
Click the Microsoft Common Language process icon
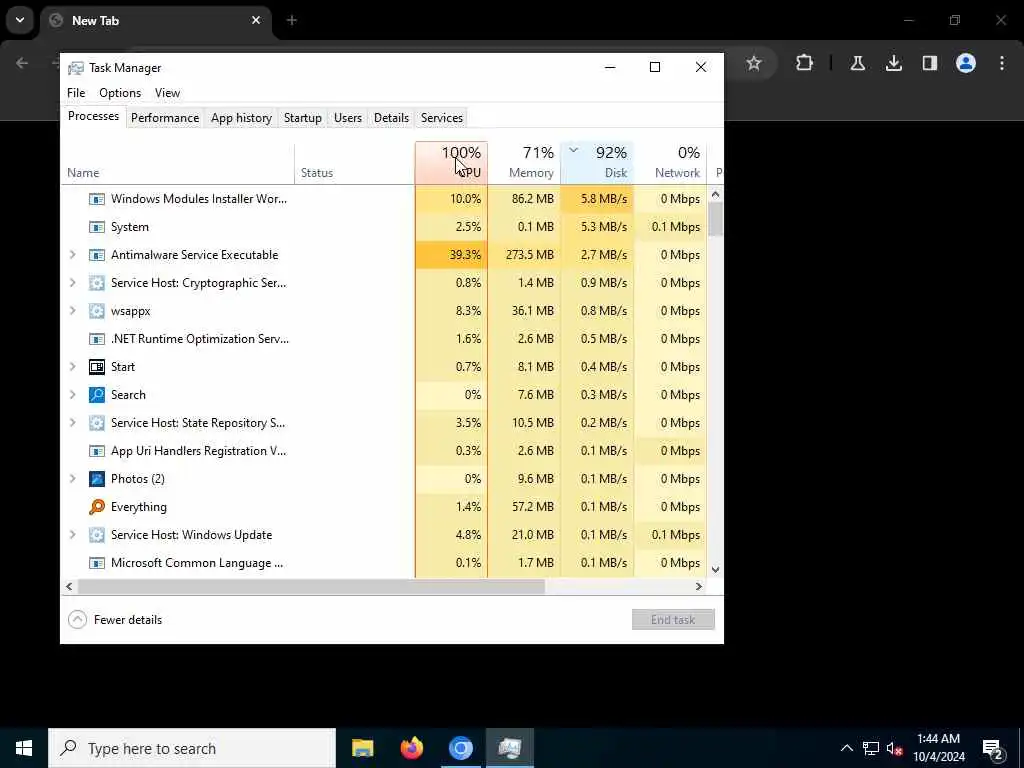(97, 564)
